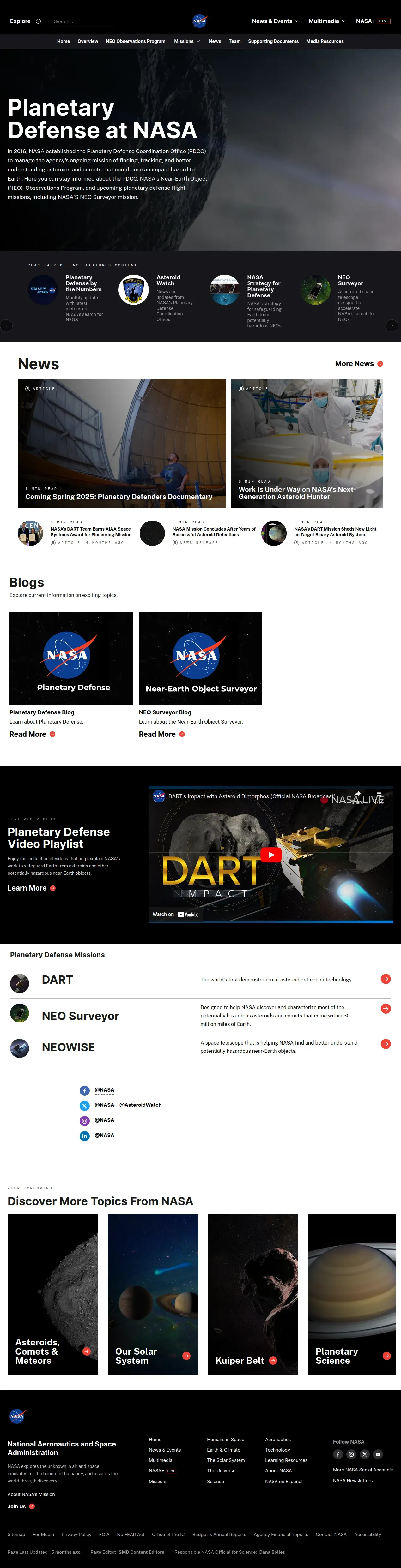401x1568 pixels.
Task: Expand the Multimedia dropdown
Action: pos(327,21)
